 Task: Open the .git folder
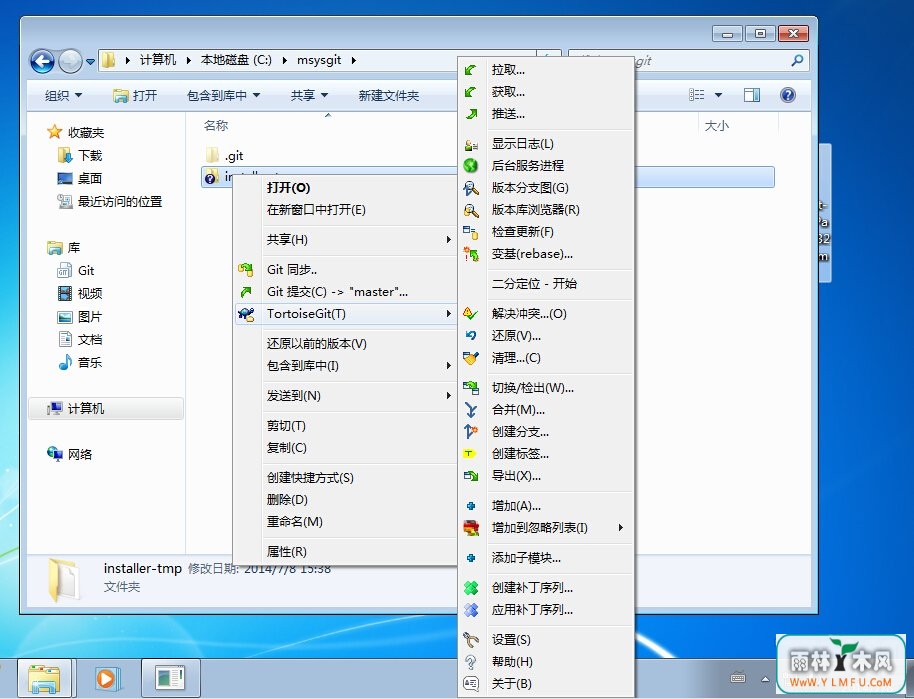pyautogui.click(x=225, y=156)
